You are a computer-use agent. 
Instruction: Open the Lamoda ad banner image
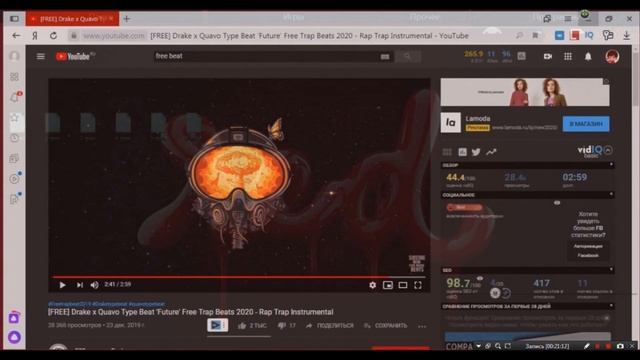click(525, 92)
